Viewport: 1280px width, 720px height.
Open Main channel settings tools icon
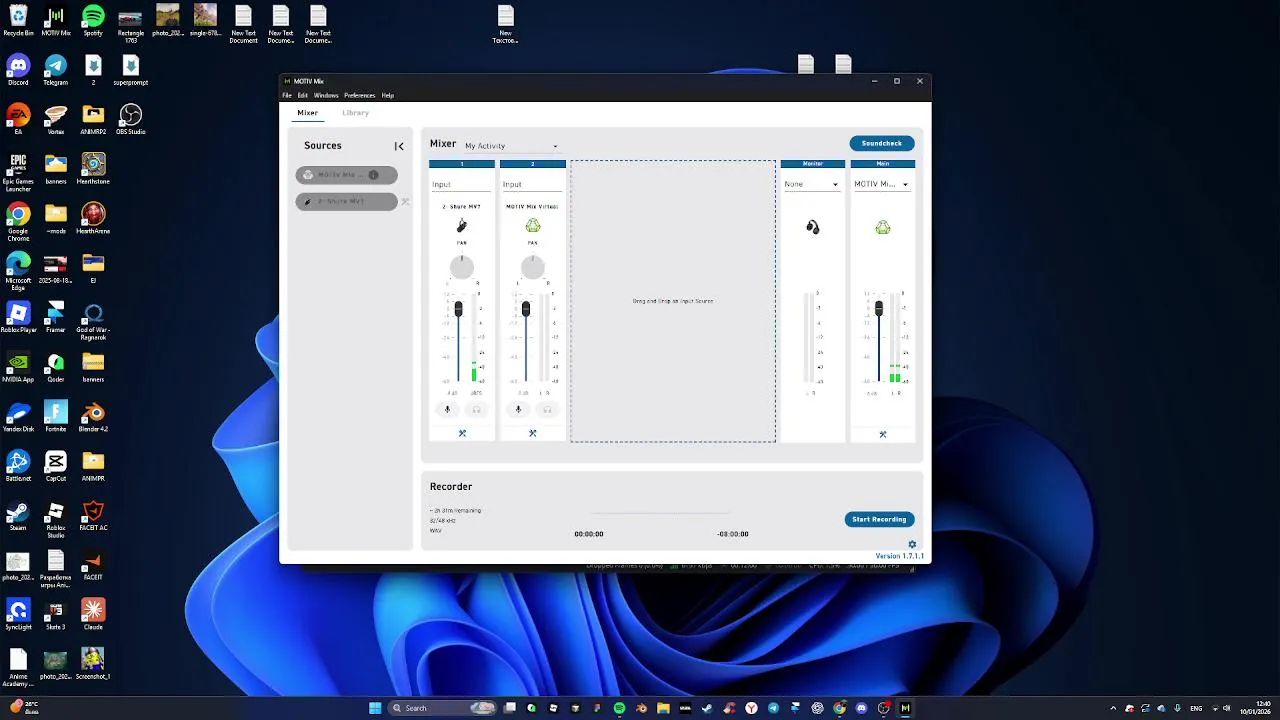(x=883, y=434)
